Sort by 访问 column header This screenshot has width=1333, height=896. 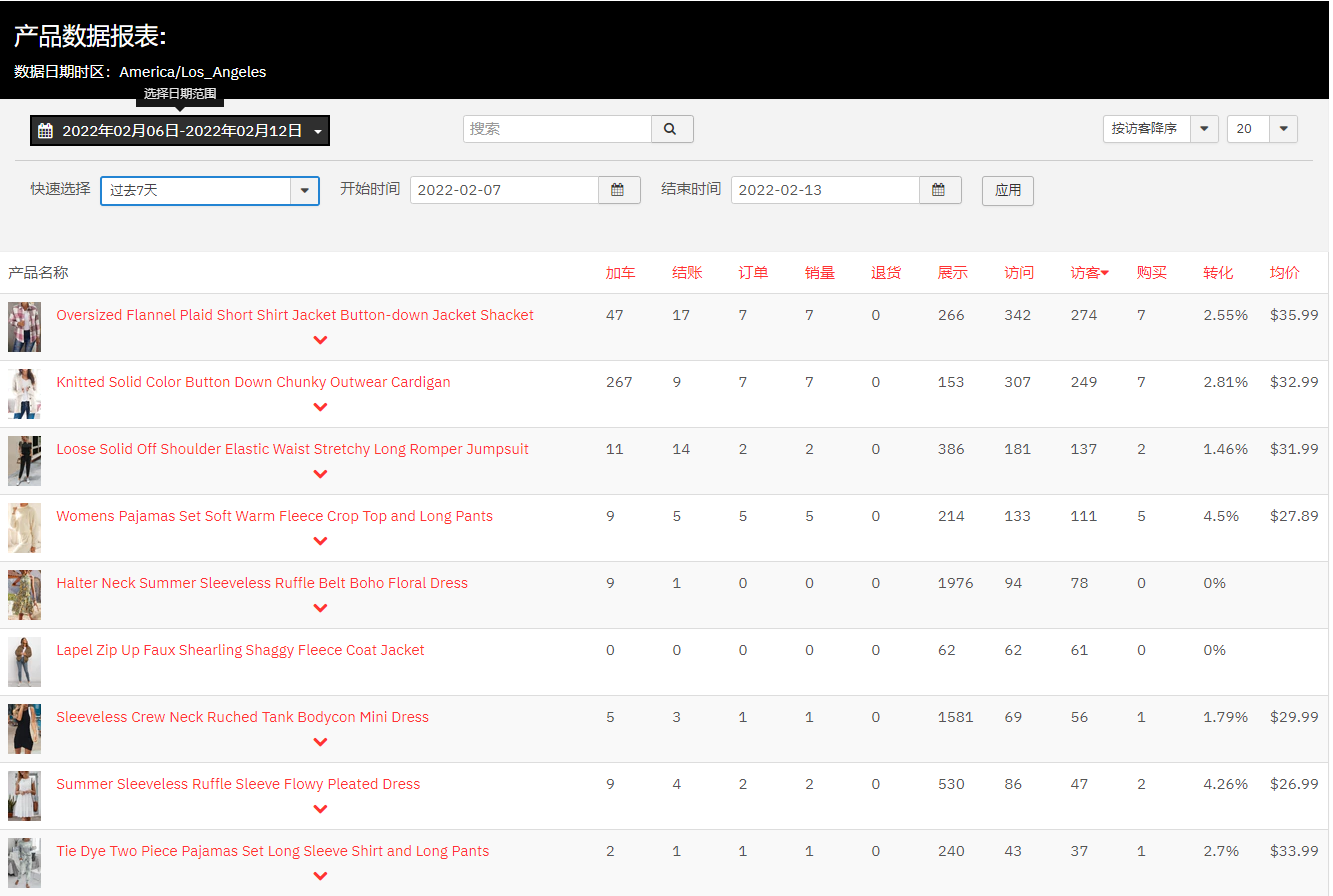point(1019,273)
